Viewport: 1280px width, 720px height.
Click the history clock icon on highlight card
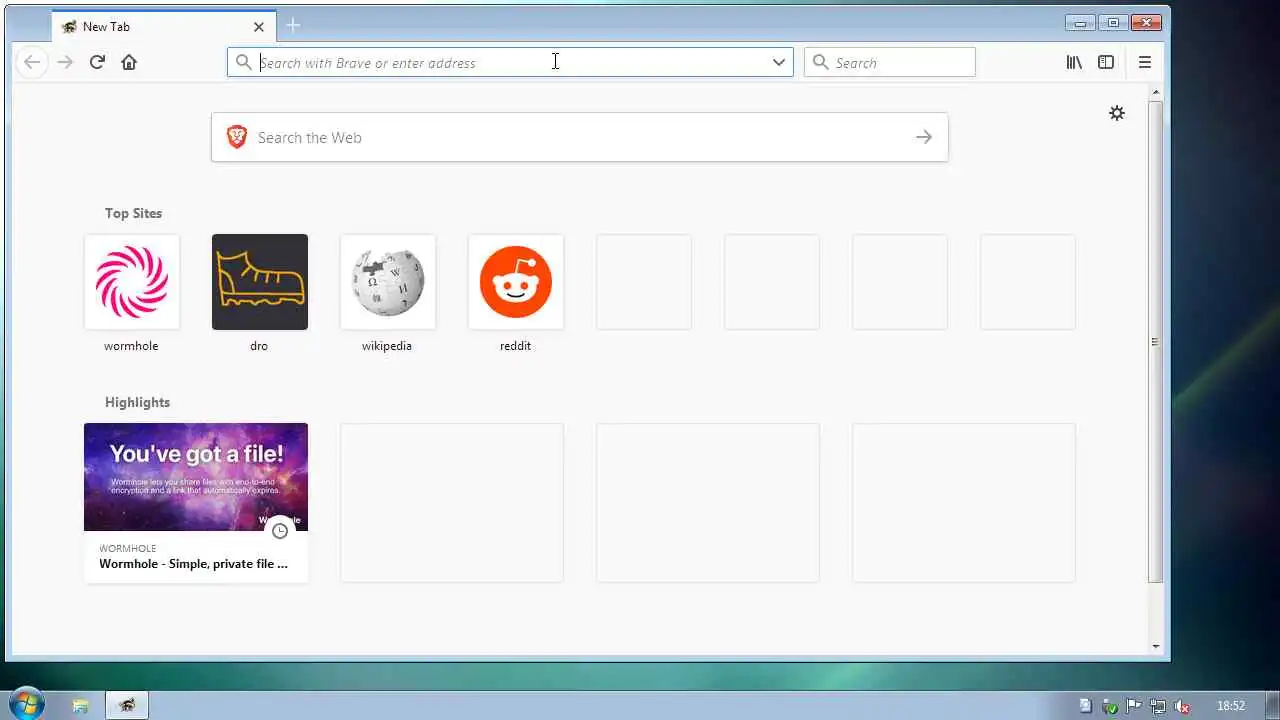[280, 531]
